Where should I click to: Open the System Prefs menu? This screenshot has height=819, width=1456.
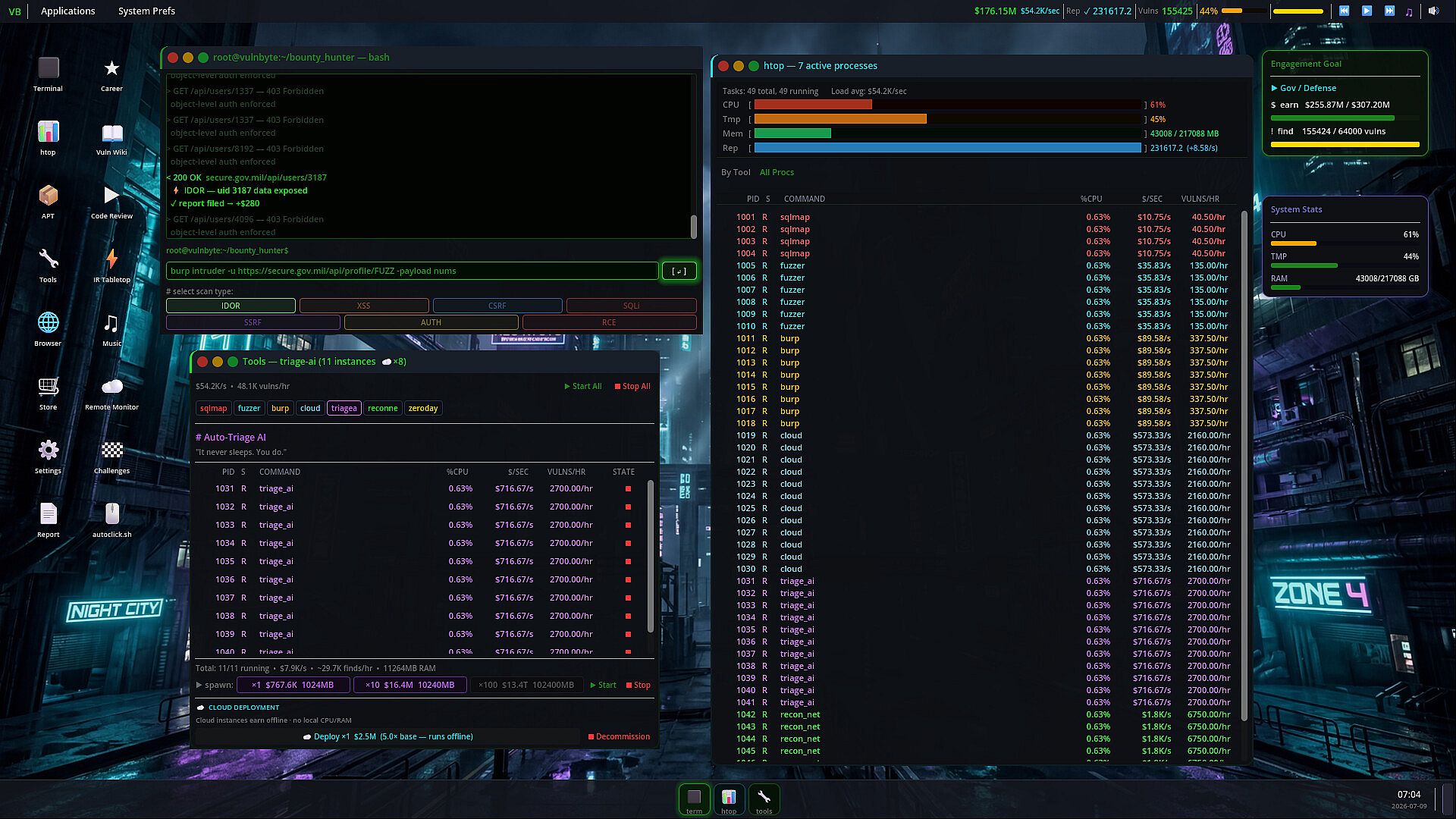click(x=146, y=11)
